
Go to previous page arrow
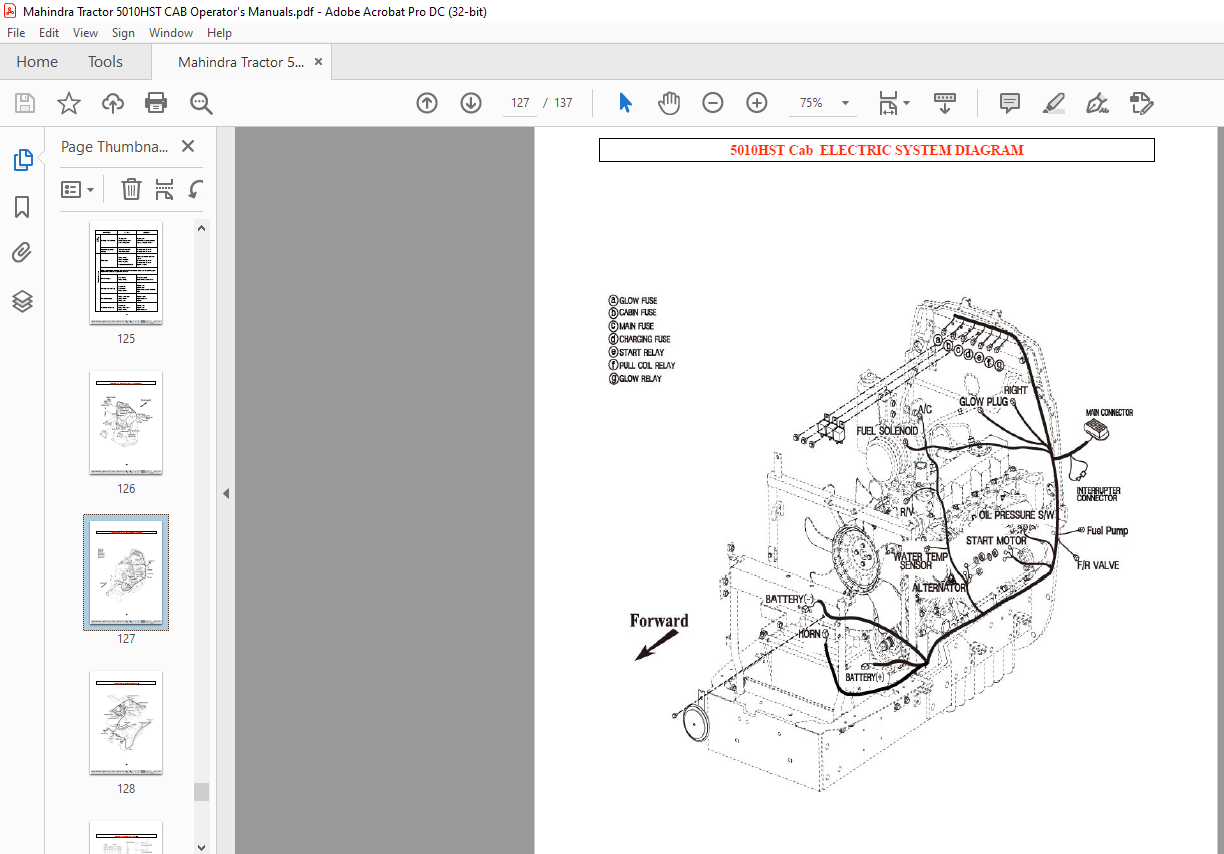(x=427, y=103)
